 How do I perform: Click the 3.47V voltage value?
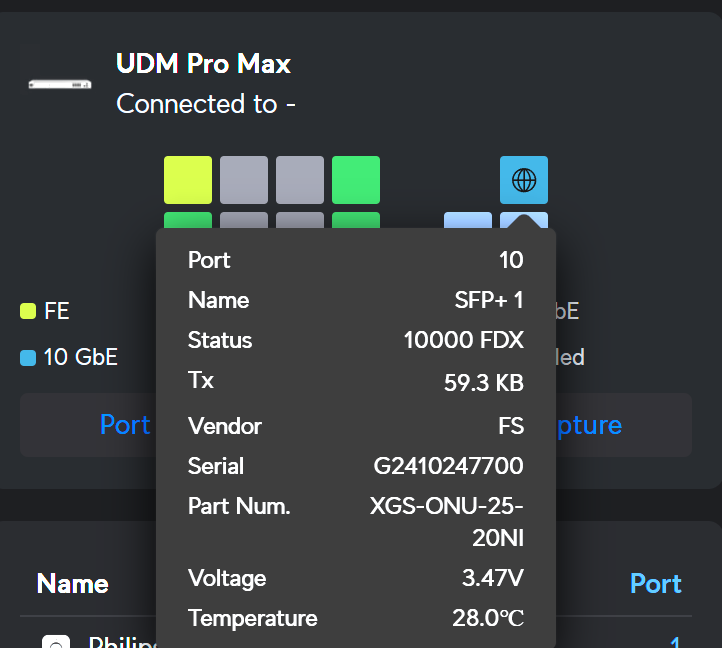[493, 578]
